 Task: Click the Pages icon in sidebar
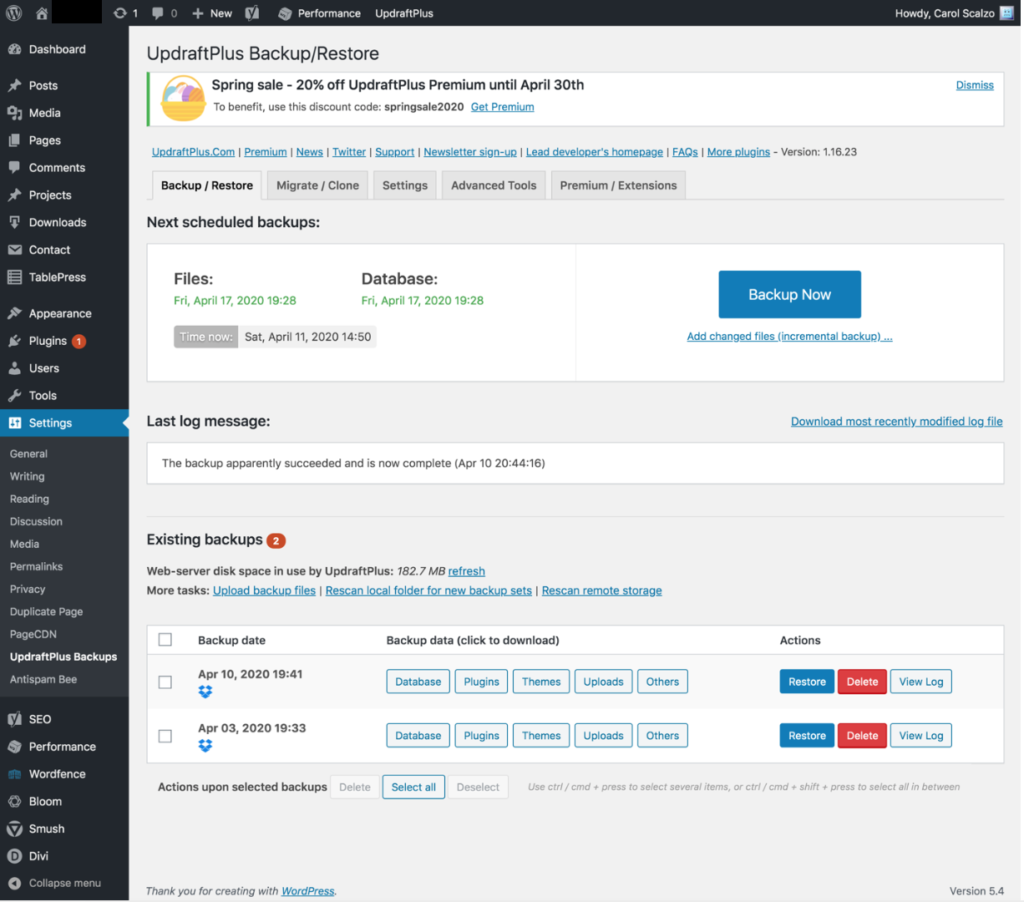(x=14, y=140)
